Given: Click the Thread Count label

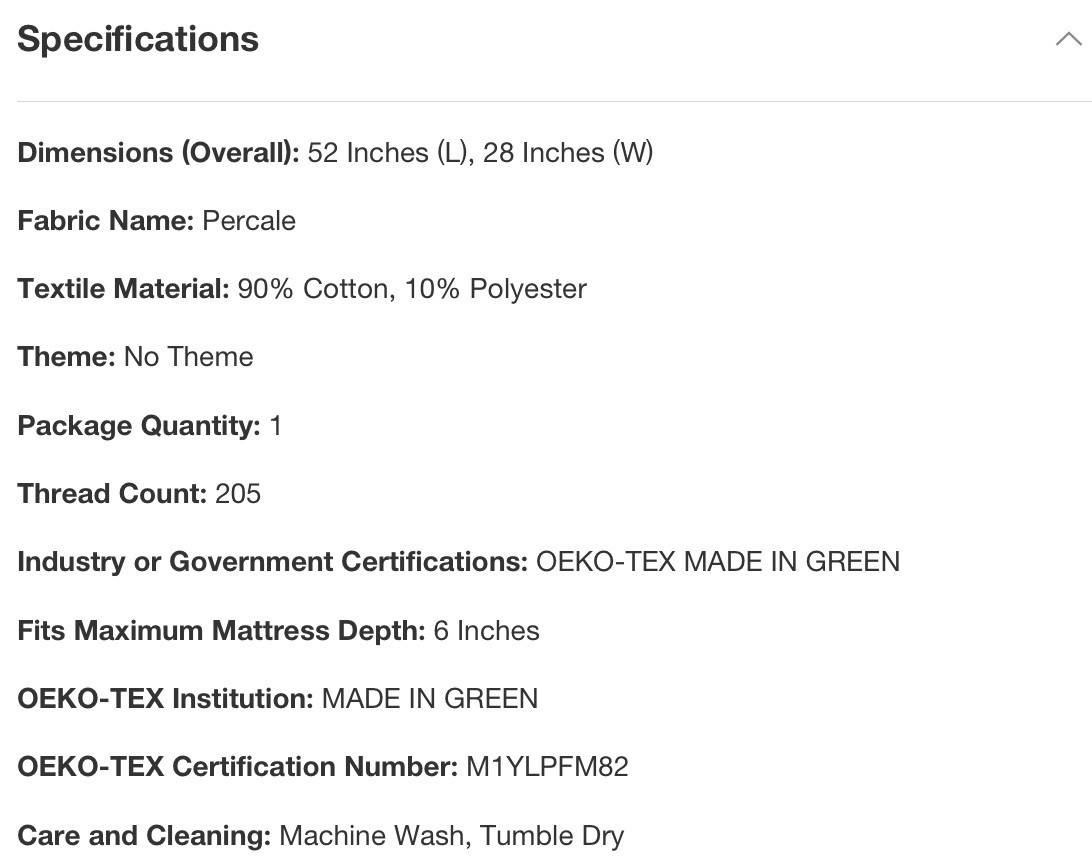Looking at the screenshot, I should coord(112,493).
